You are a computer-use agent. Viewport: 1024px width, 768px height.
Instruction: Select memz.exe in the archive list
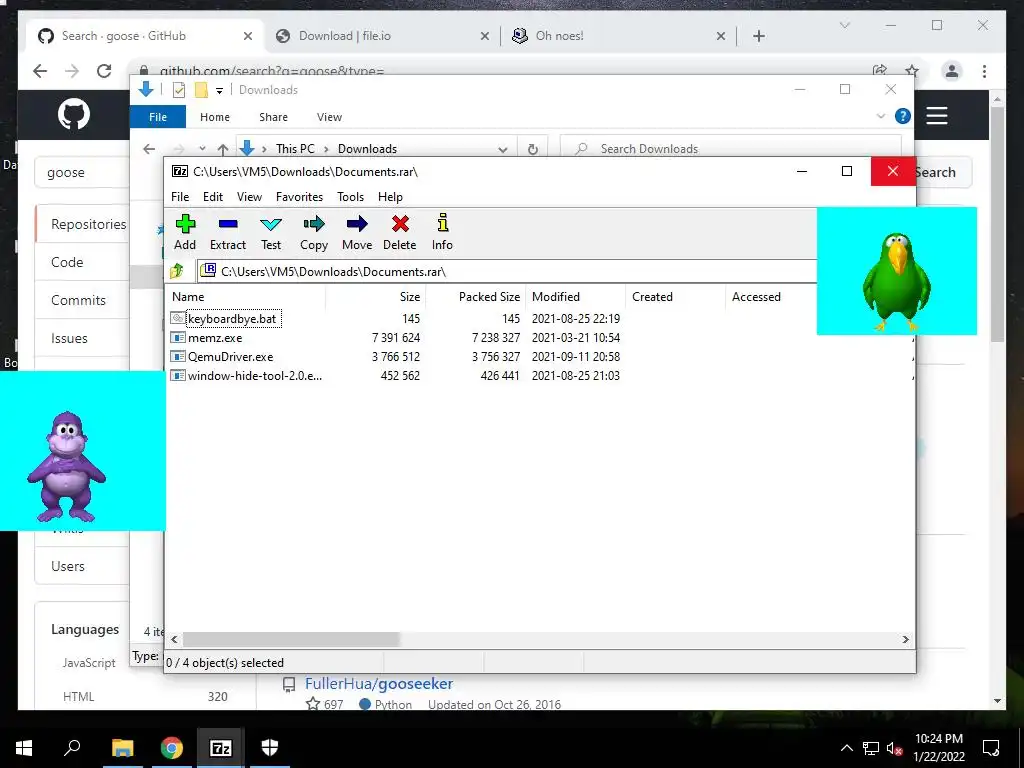(x=215, y=338)
